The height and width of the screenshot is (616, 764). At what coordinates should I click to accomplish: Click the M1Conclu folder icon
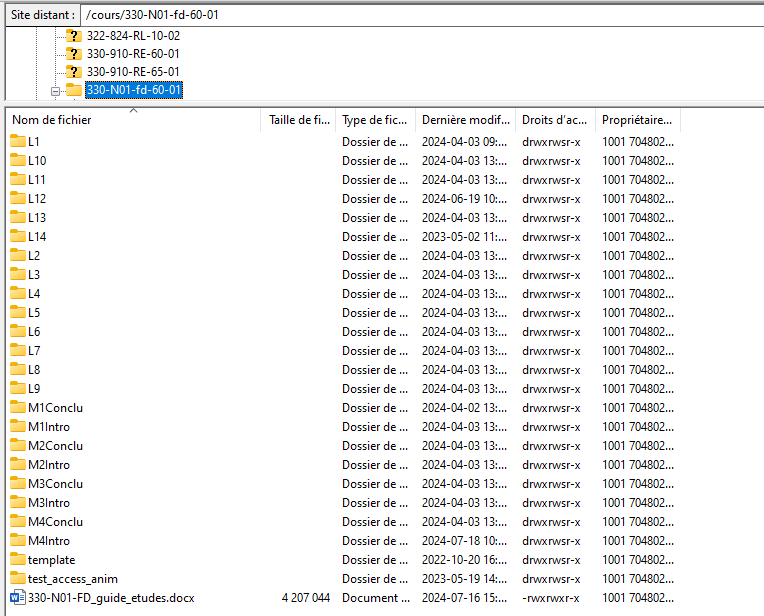(18, 408)
